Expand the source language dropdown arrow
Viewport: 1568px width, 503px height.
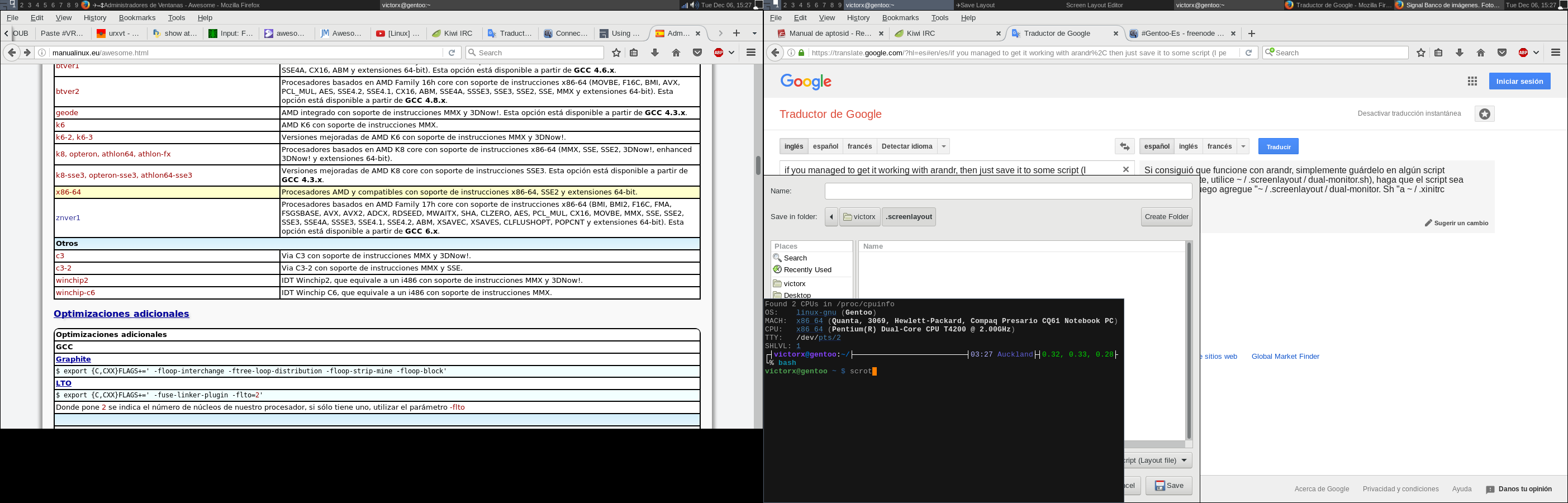(x=943, y=146)
